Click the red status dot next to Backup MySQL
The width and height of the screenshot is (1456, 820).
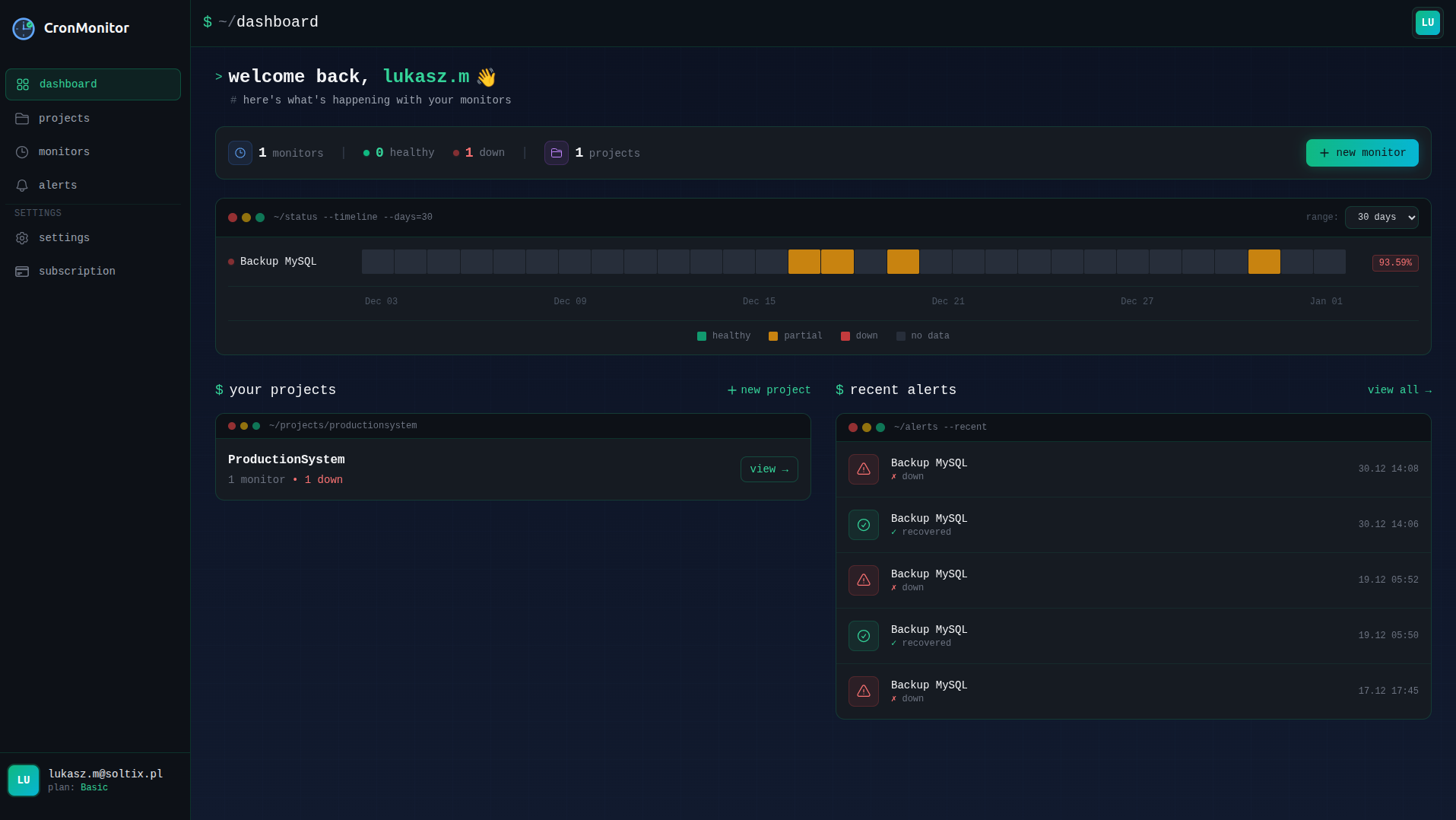(x=230, y=261)
